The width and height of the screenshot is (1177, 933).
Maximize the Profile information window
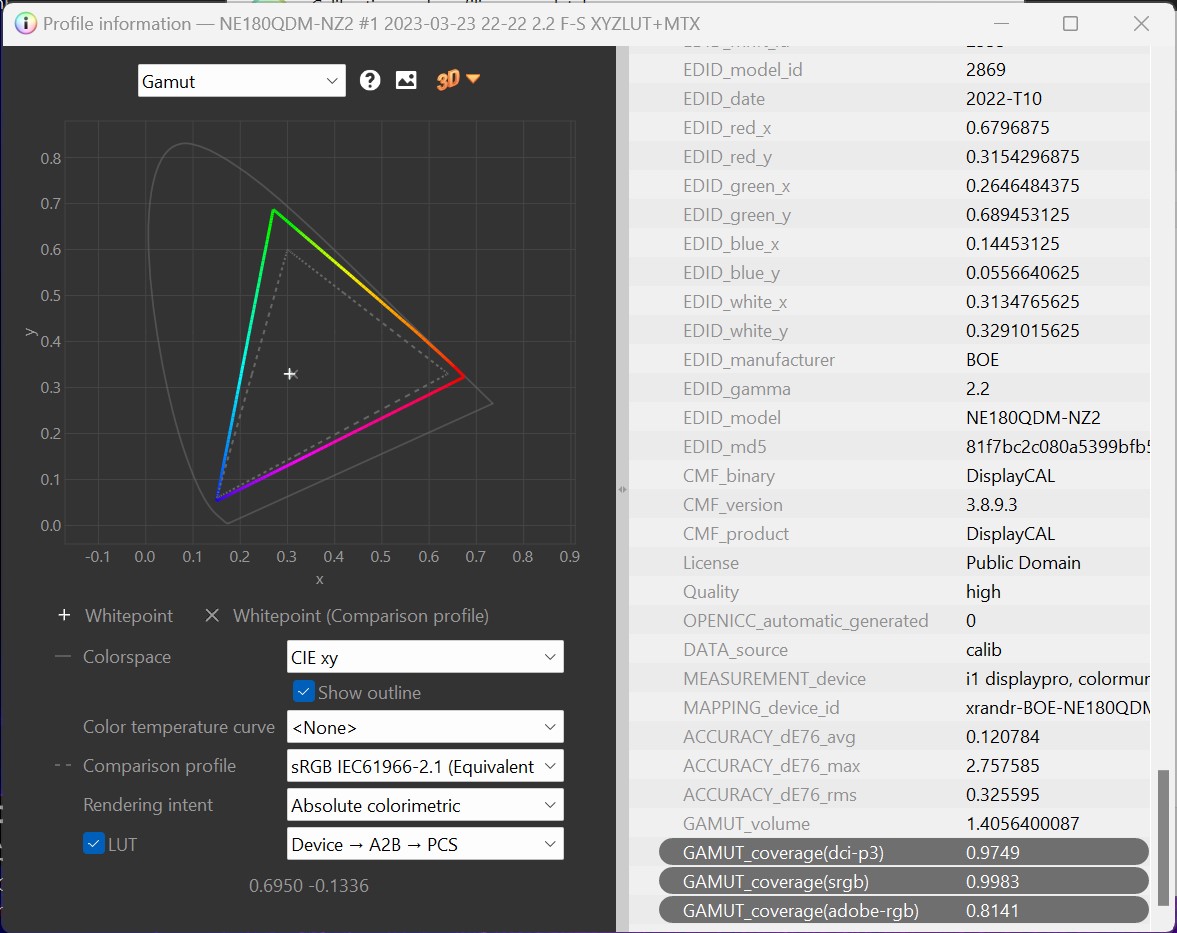1070,23
